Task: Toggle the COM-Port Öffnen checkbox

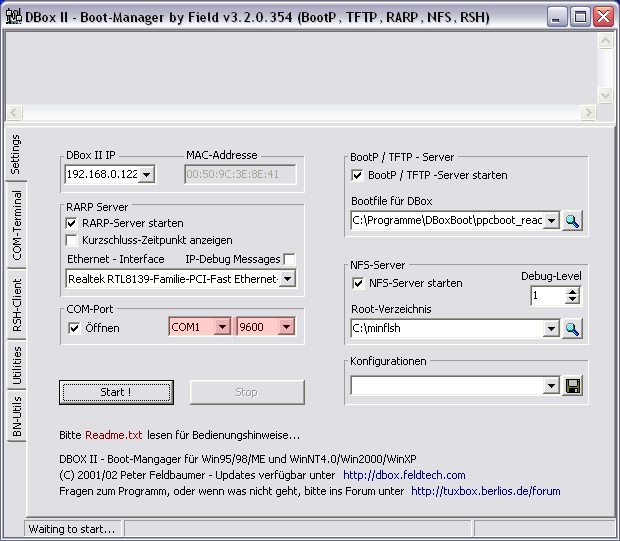Action: 74,328
